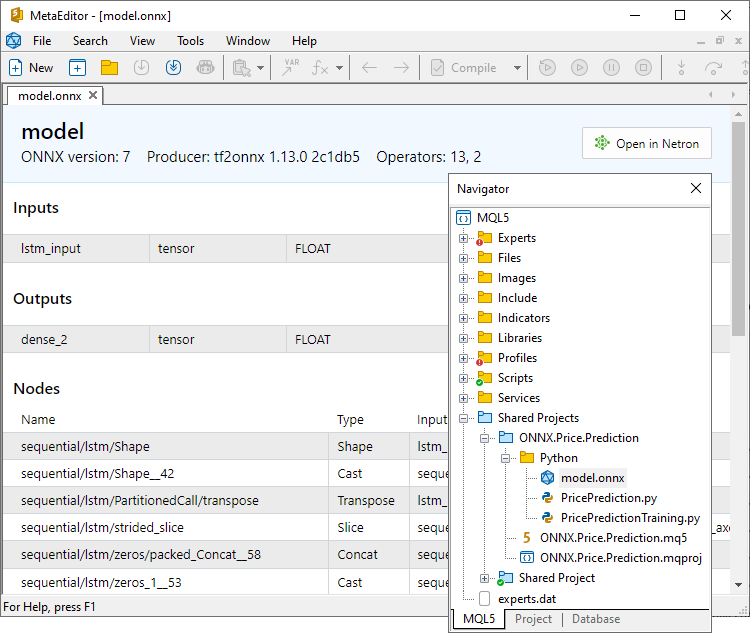Open the Window menu
This screenshot has width=750, height=633.
(x=248, y=41)
